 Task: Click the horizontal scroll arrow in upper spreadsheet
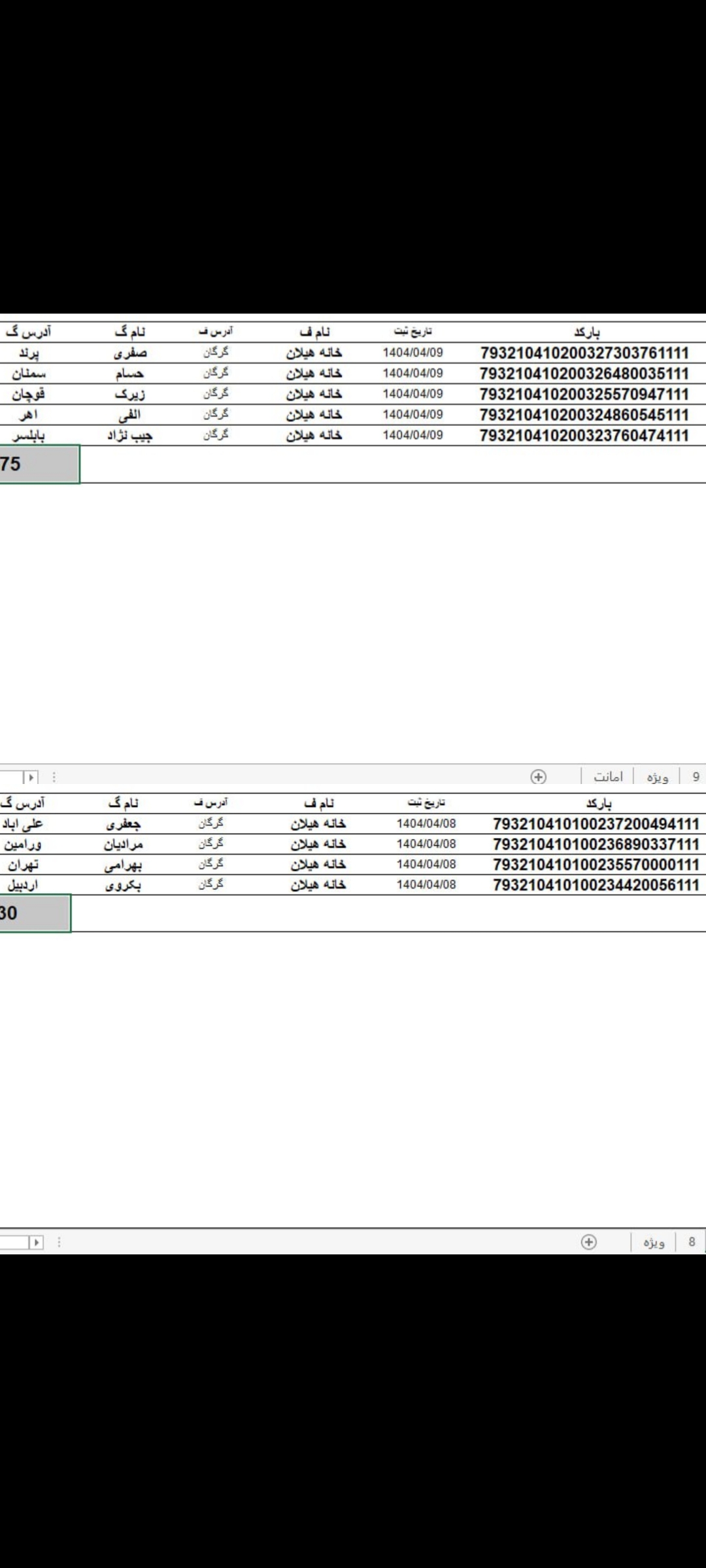tap(30, 777)
